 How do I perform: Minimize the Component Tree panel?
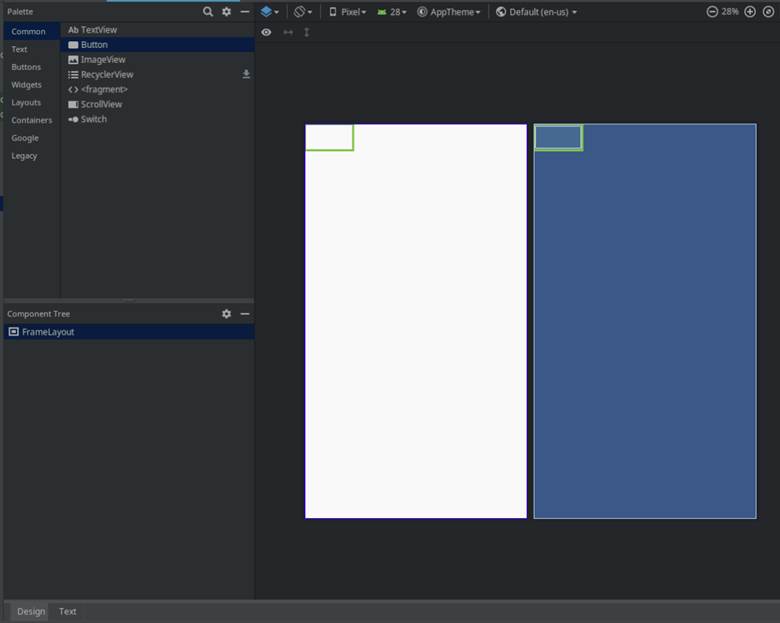pyautogui.click(x=245, y=313)
